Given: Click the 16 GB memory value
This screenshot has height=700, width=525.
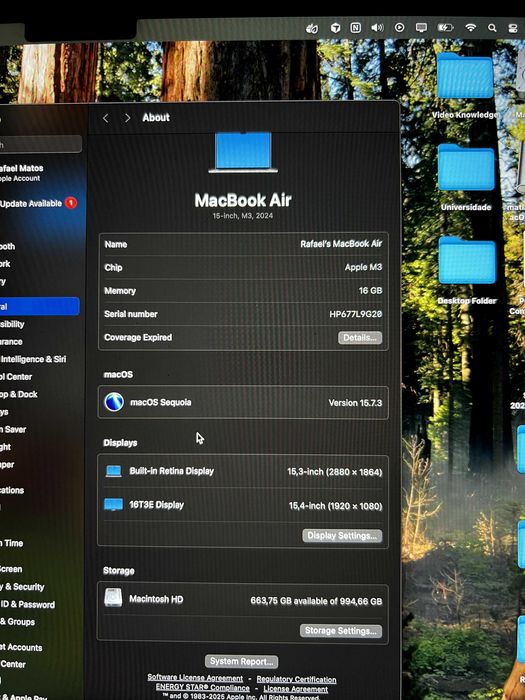Looking at the screenshot, I should click(371, 291).
